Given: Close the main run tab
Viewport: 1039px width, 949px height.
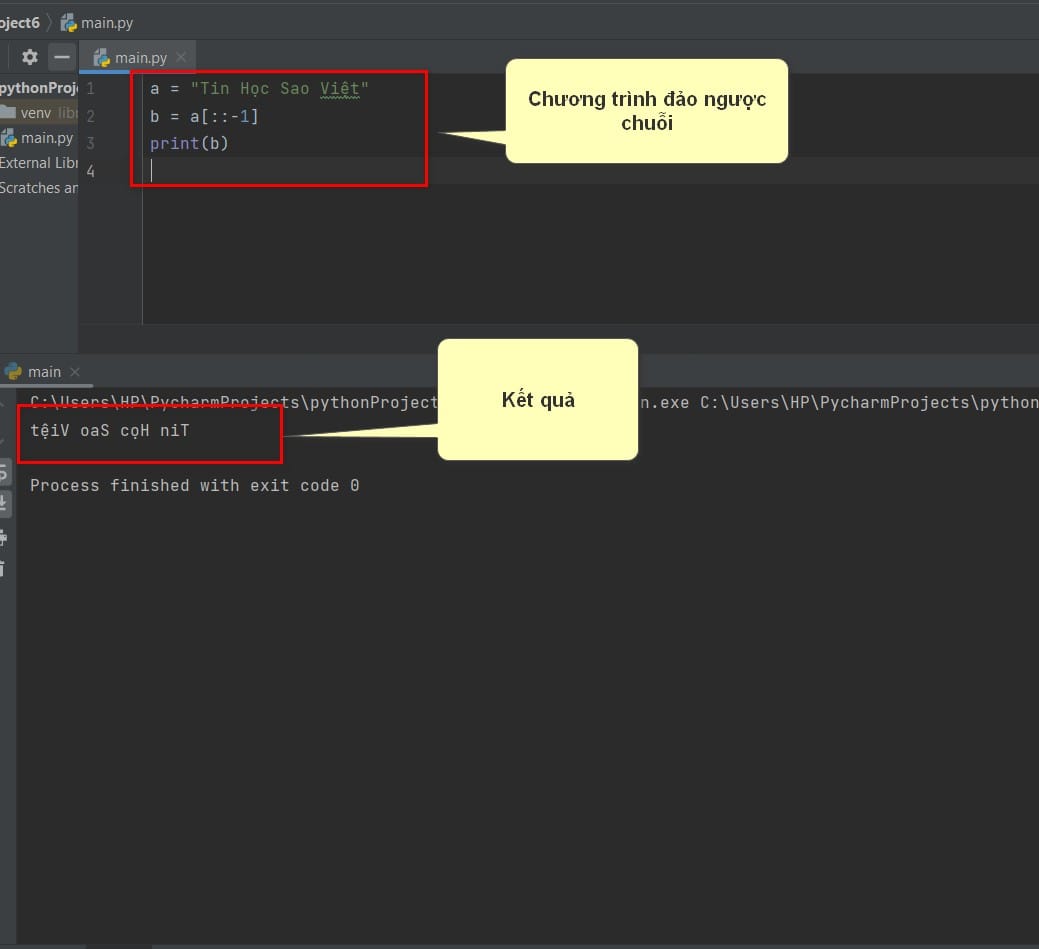Looking at the screenshot, I should [75, 372].
